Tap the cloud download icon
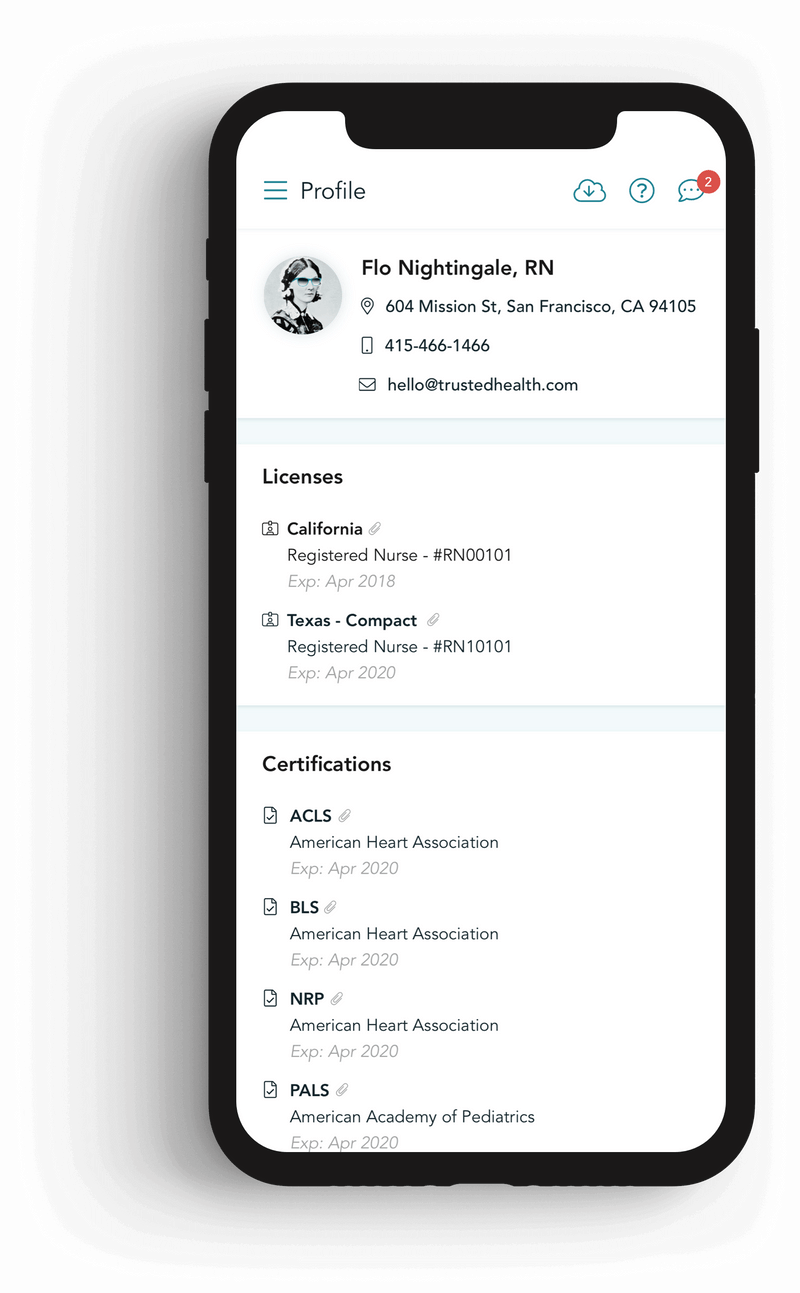This screenshot has height=1293, width=800. click(589, 190)
